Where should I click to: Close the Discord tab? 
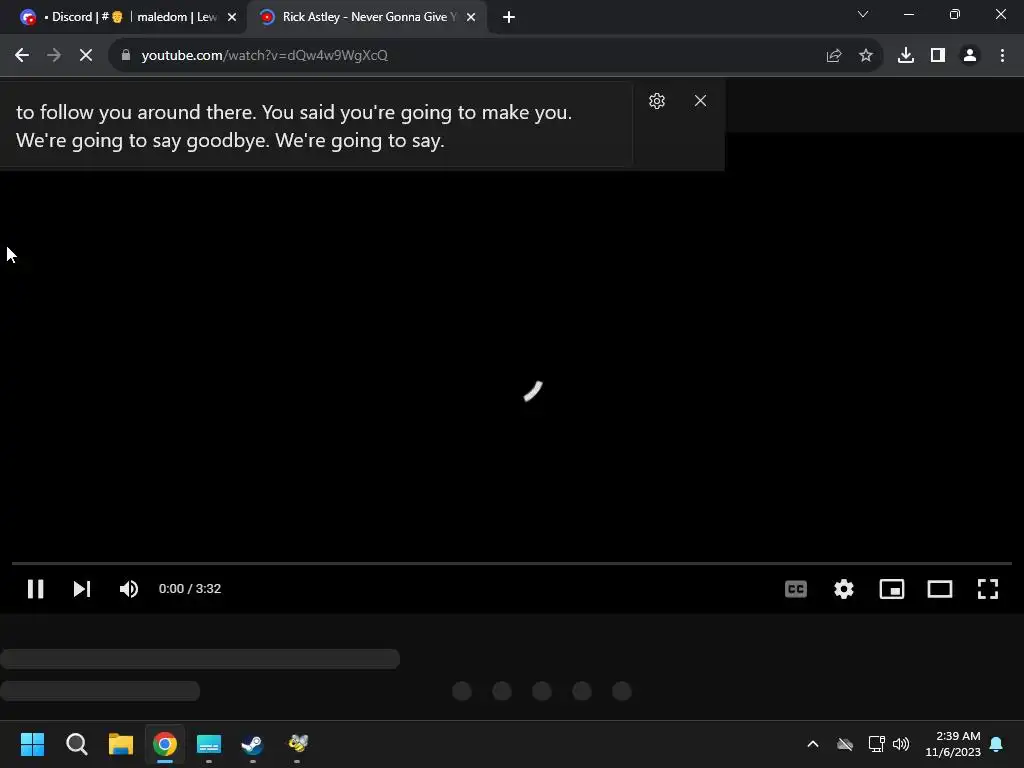pos(232,18)
